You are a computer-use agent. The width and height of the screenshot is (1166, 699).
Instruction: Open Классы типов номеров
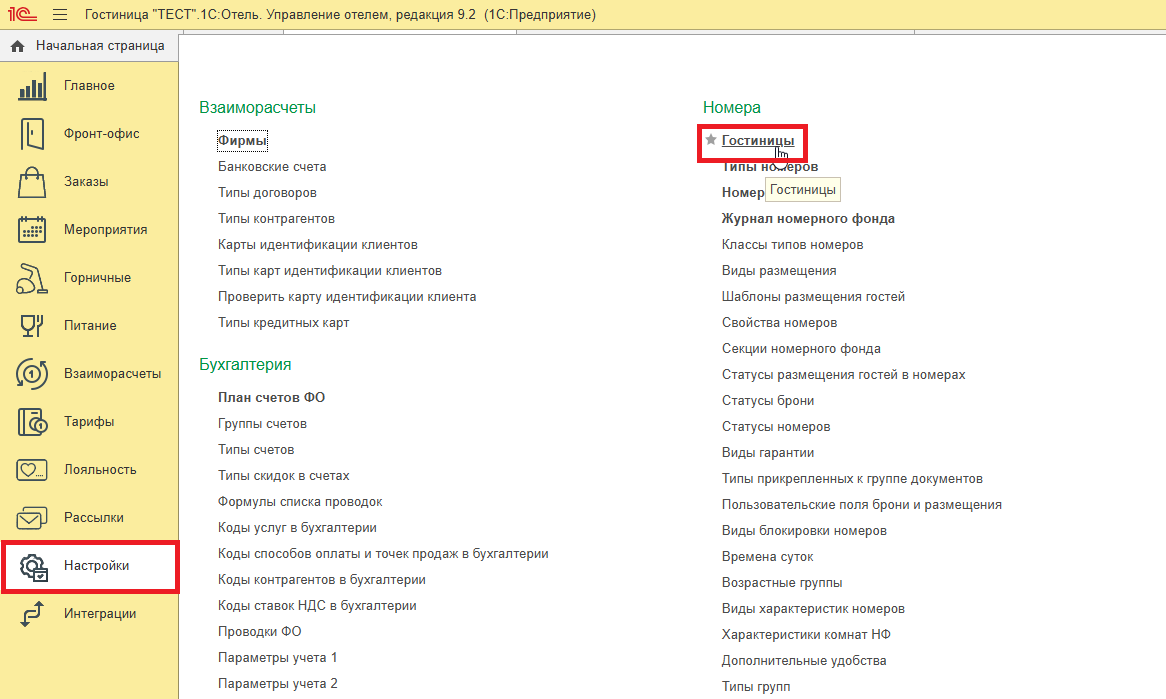[x=793, y=245]
